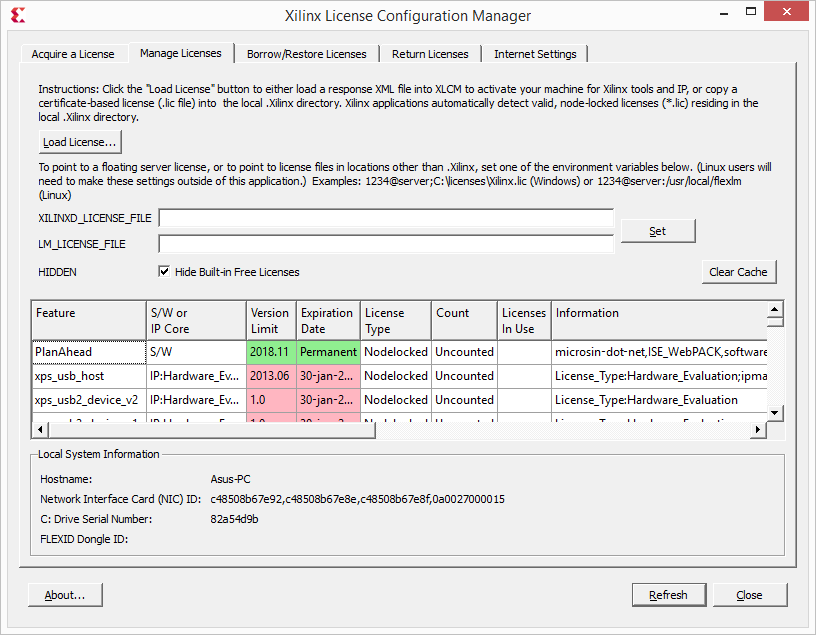This screenshot has height=635, width=816.
Task: Click the NIC ID value text
Action: tap(357, 499)
